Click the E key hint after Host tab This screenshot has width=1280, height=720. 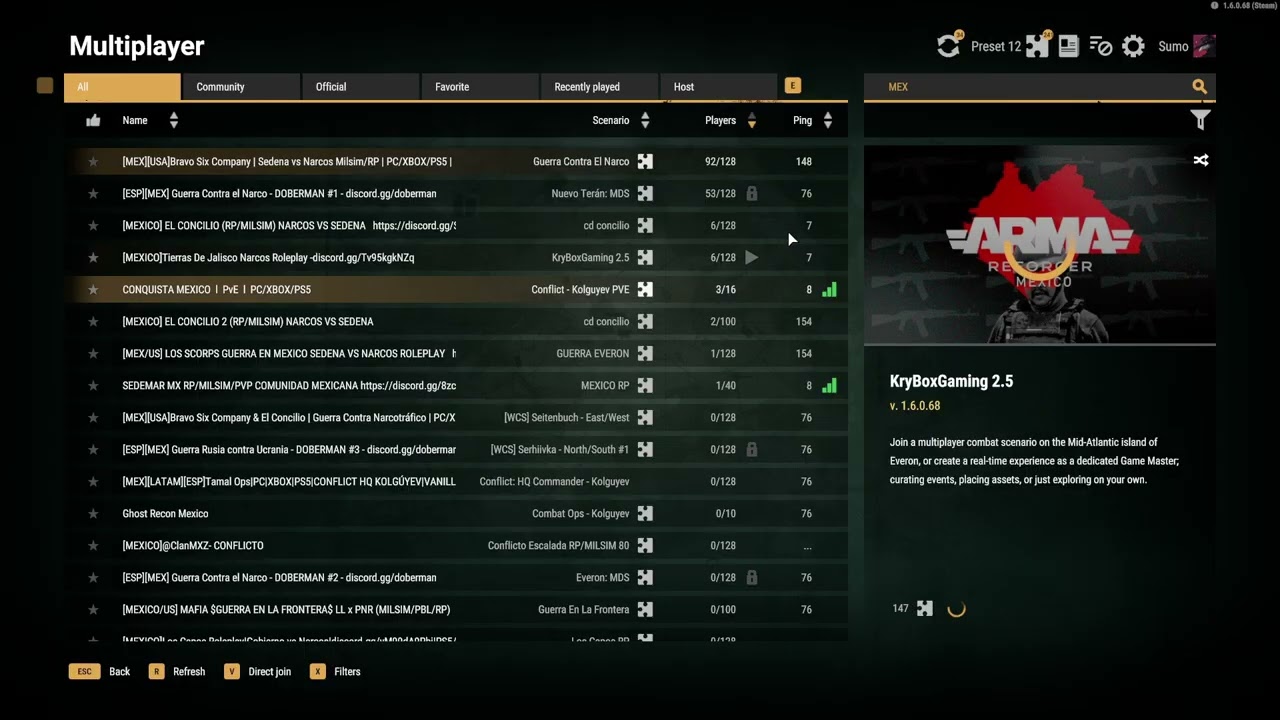(x=793, y=86)
